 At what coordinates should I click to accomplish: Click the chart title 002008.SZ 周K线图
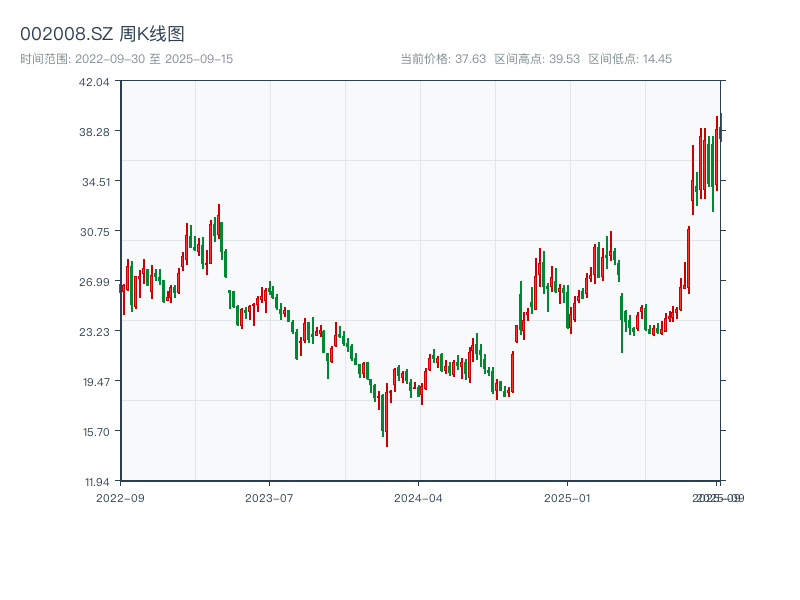[102, 34]
